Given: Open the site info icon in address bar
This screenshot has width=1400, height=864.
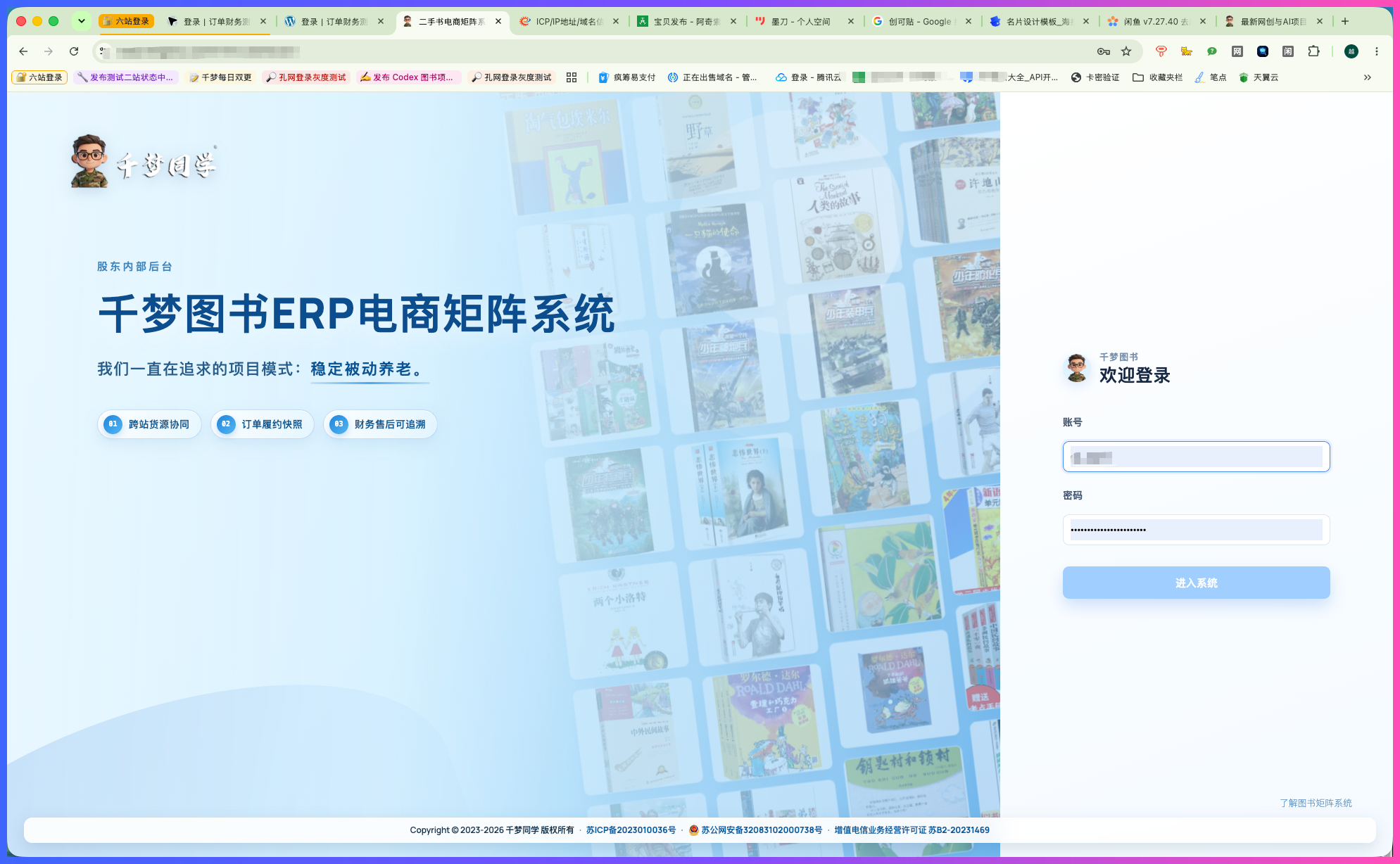Looking at the screenshot, I should pyautogui.click(x=103, y=51).
